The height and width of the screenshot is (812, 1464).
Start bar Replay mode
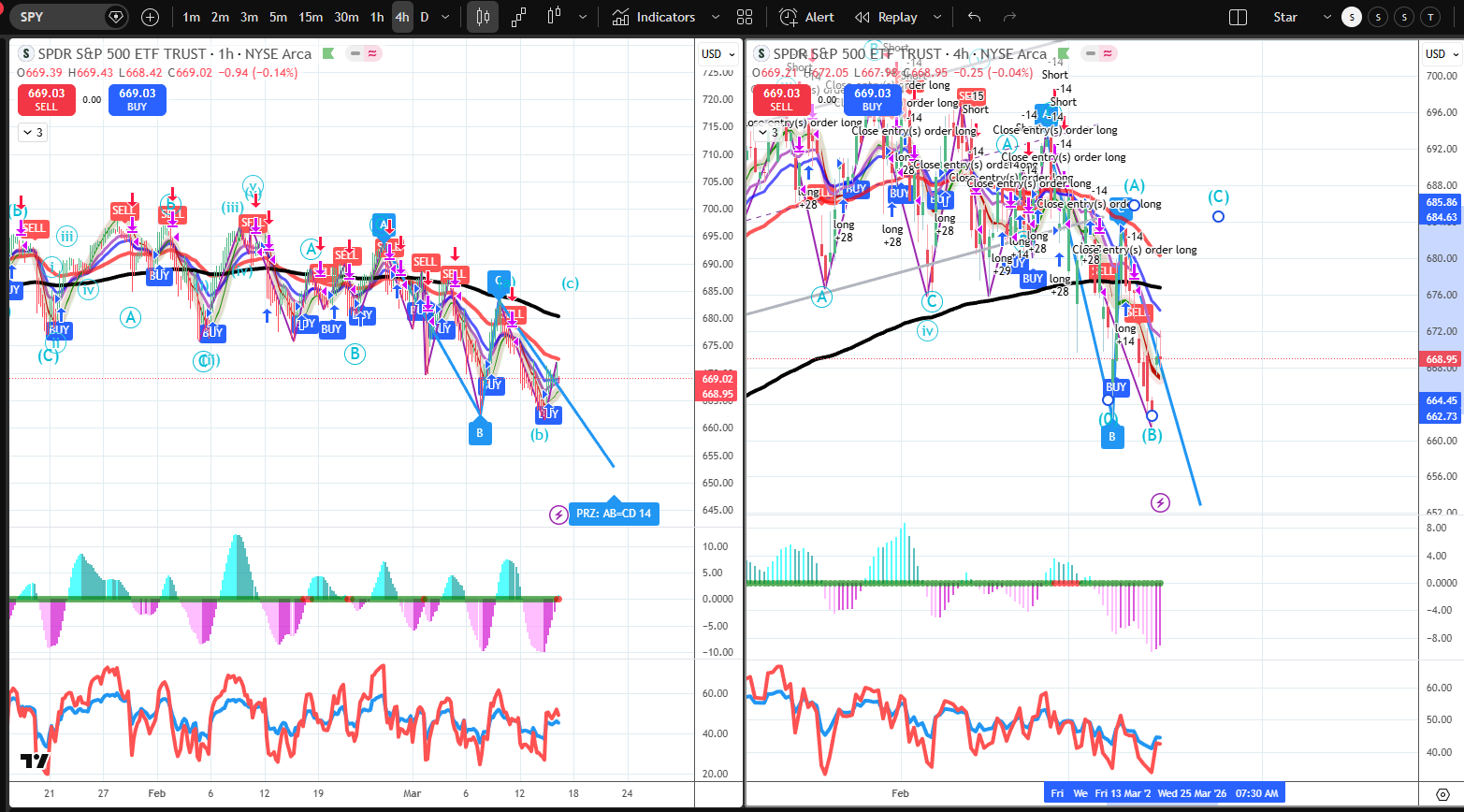click(886, 17)
